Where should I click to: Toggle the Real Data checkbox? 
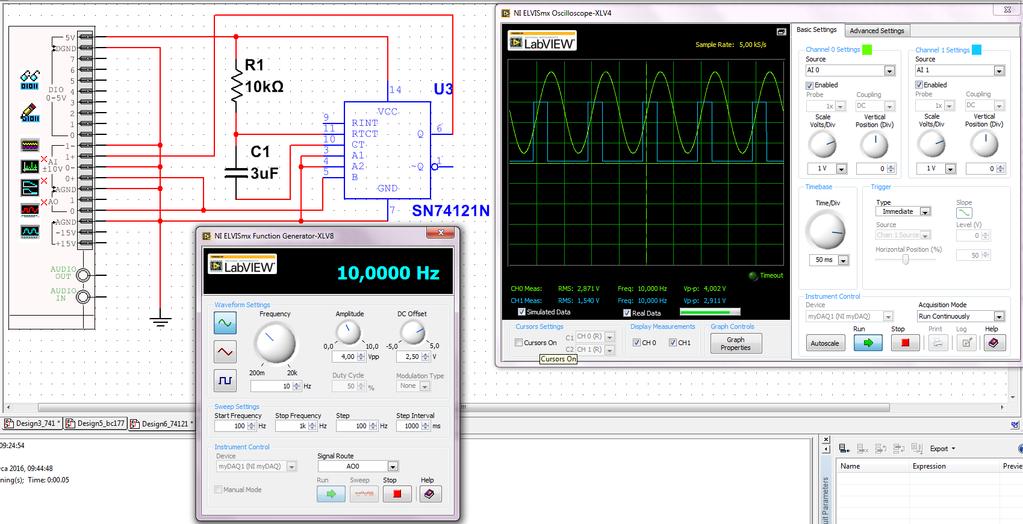626,313
